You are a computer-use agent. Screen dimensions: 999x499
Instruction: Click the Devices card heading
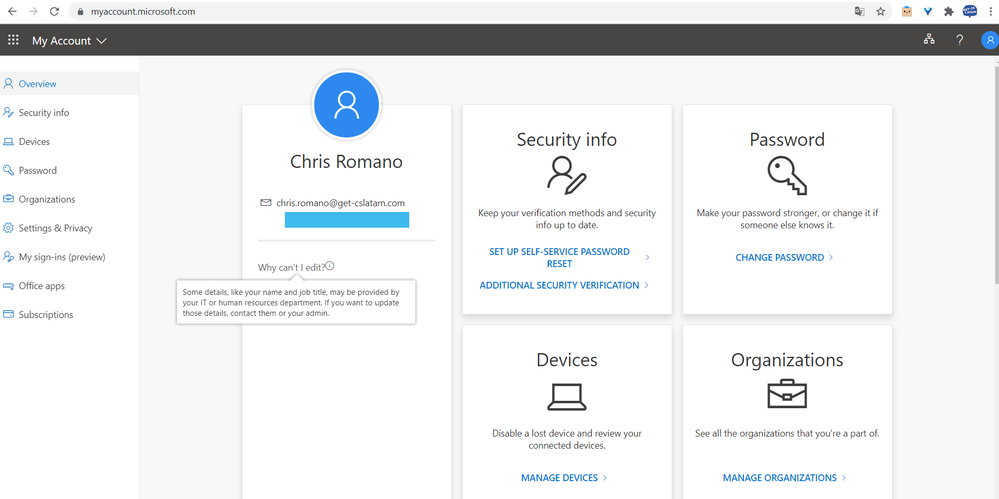[566, 359]
